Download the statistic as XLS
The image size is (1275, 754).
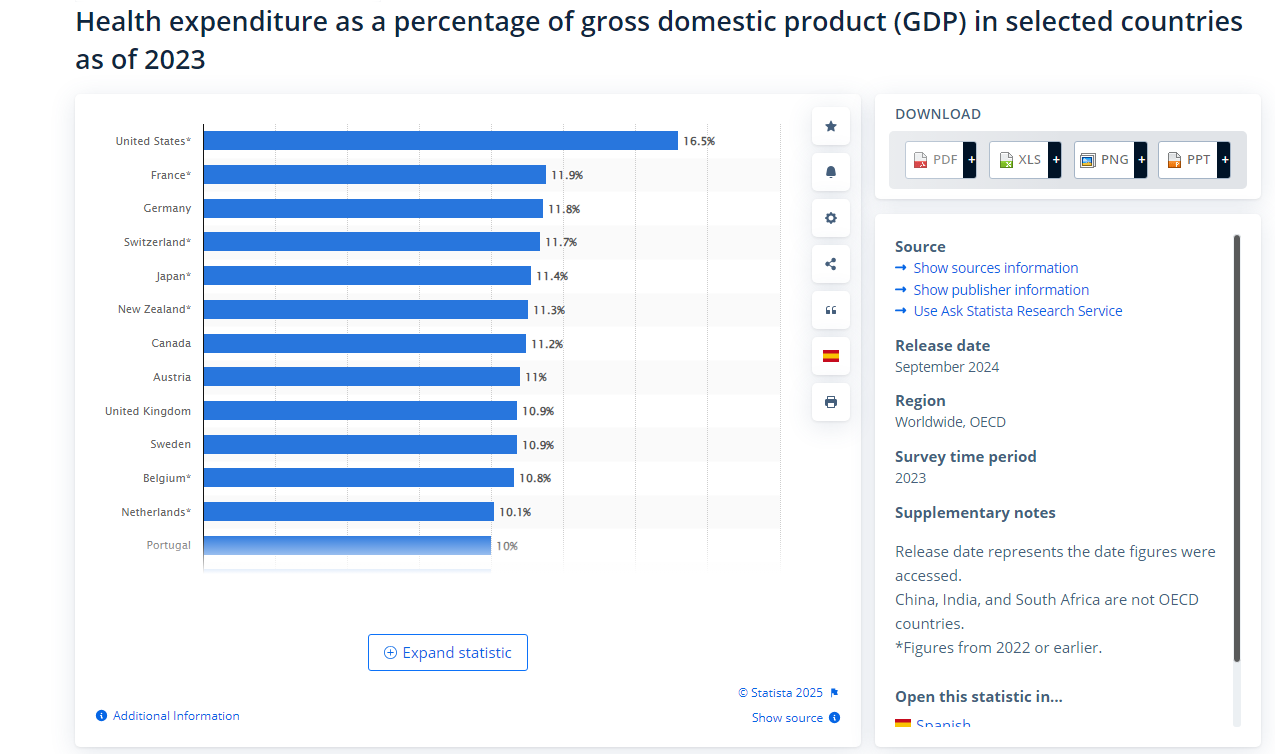(1024, 160)
